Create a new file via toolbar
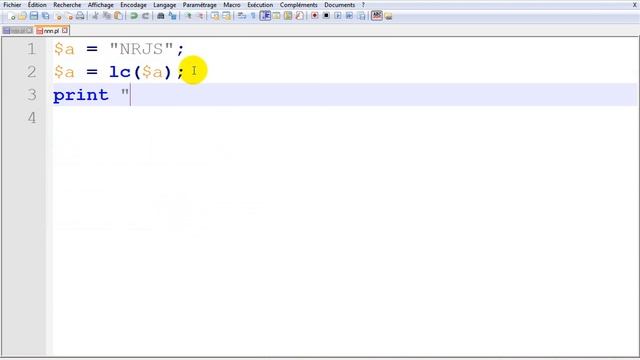Image resolution: width=640 pixels, height=360 pixels. (11, 16)
